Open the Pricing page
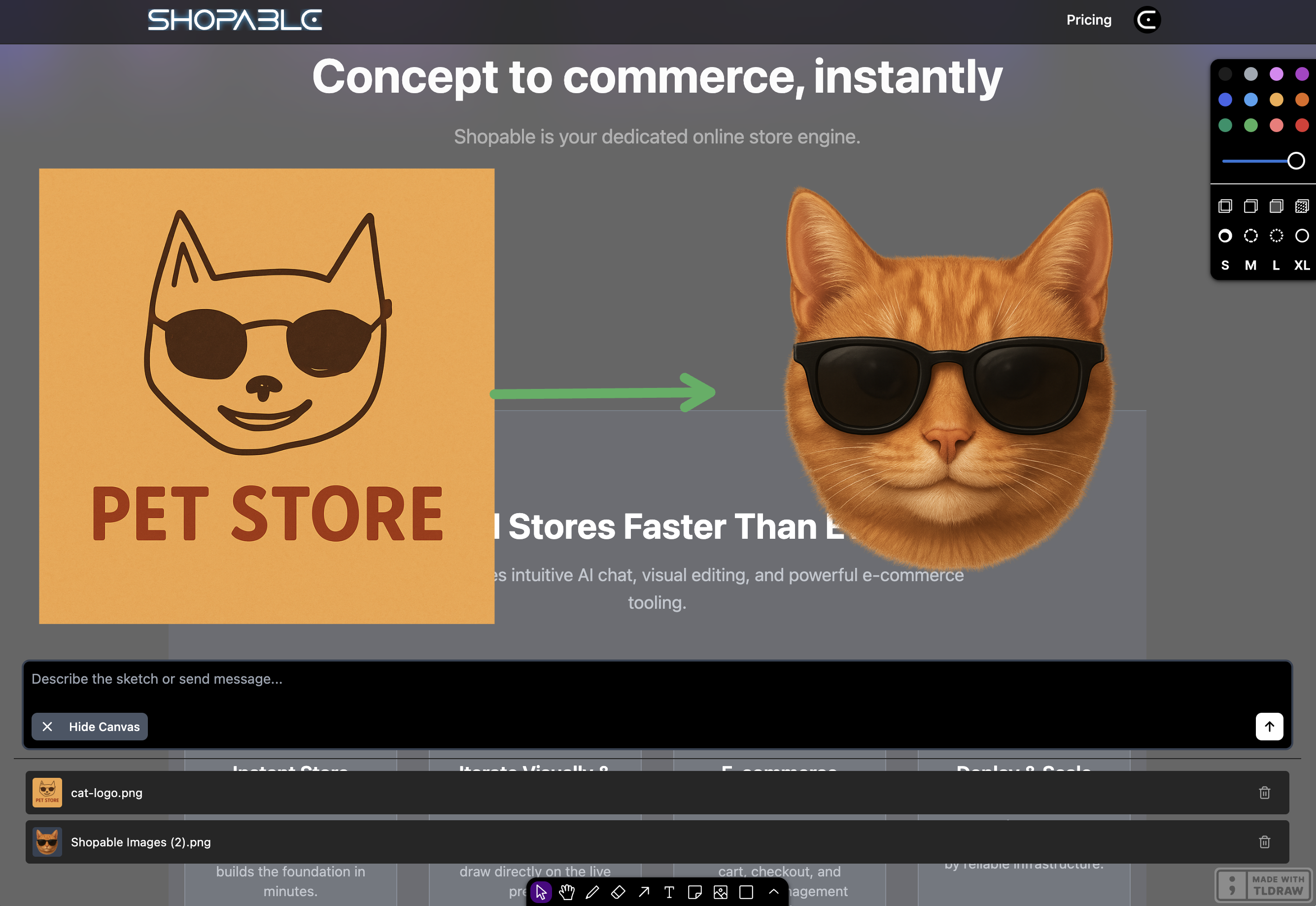The height and width of the screenshot is (906, 1316). [x=1088, y=20]
